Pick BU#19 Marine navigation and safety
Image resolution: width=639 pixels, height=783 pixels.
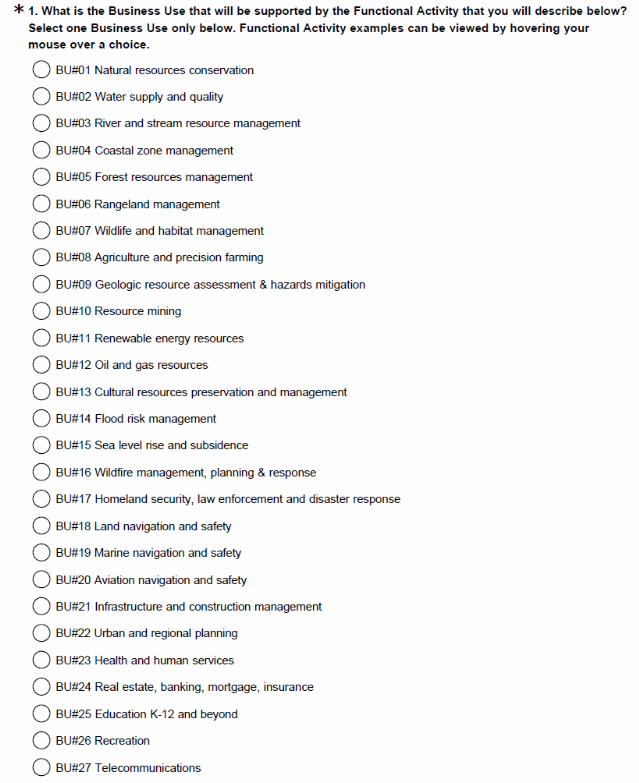(42, 553)
